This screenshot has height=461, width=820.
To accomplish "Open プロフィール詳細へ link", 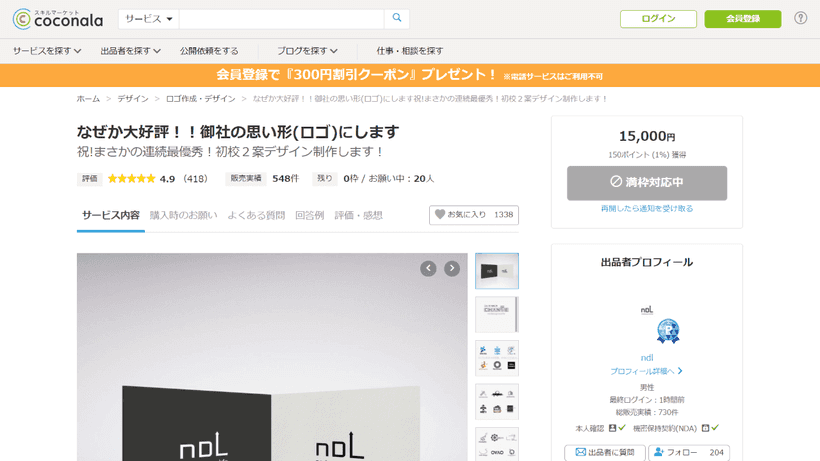I will 647,371.
